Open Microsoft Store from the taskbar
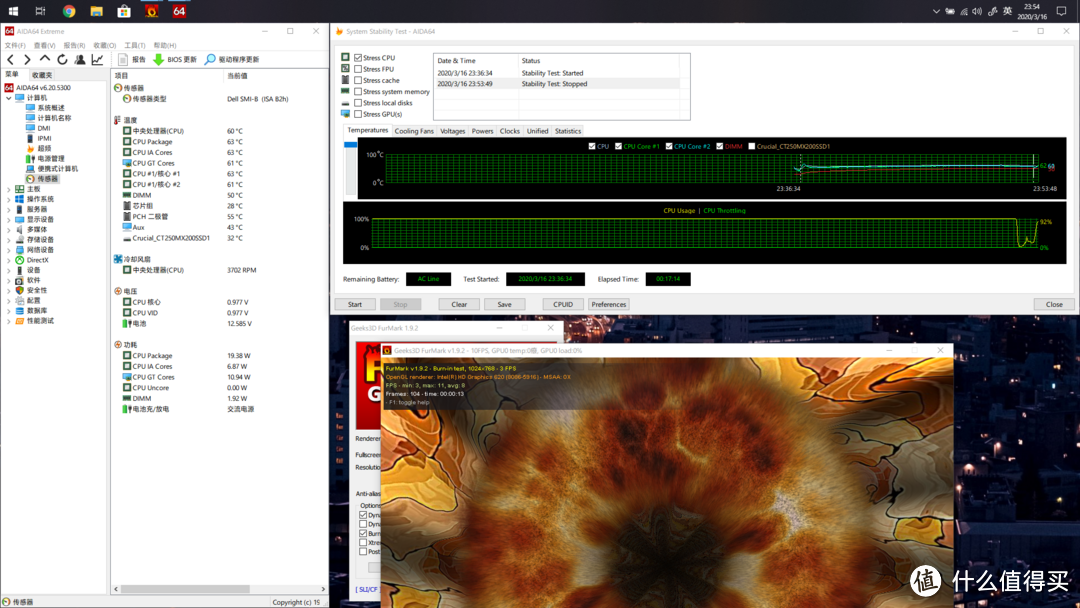1080x608 pixels. [x=124, y=11]
